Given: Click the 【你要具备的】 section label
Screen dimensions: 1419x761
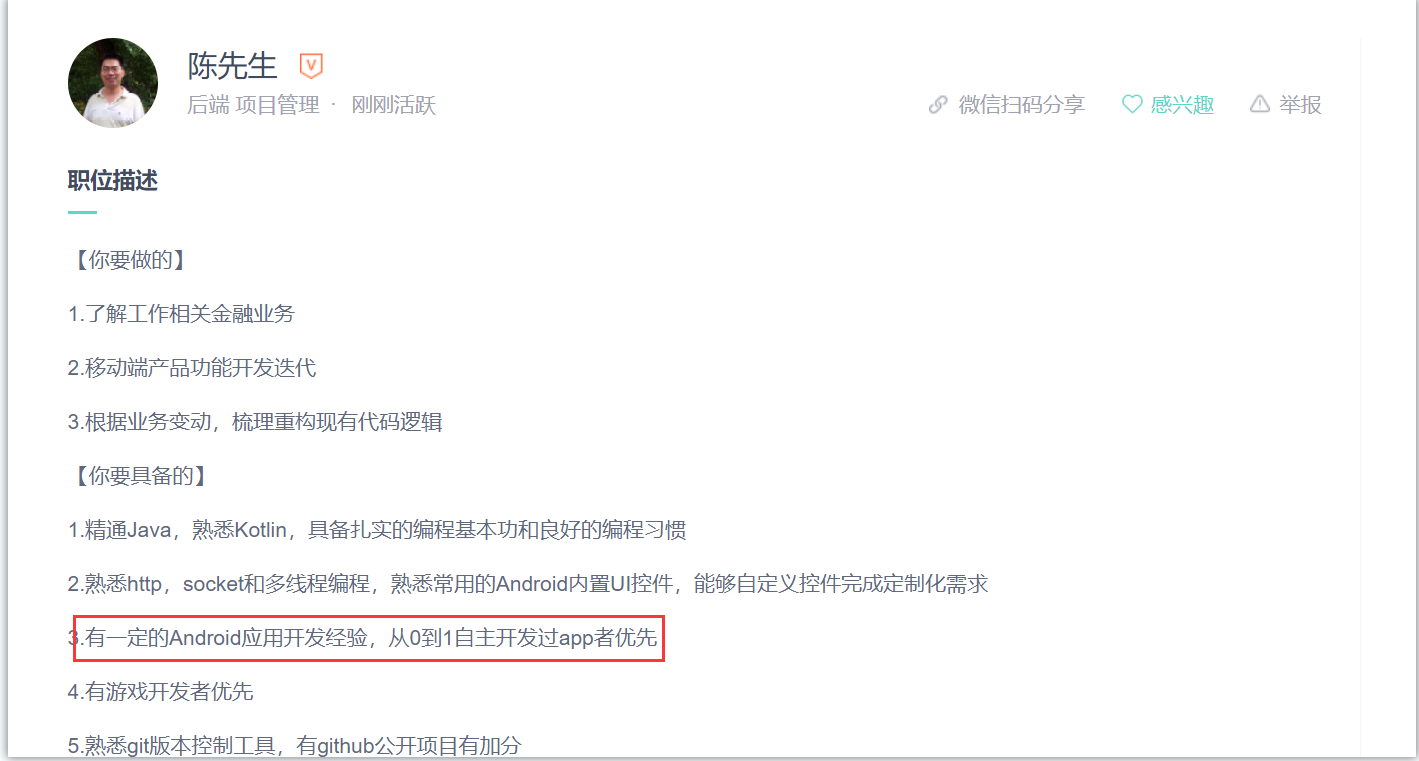Looking at the screenshot, I should click(x=138, y=475).
